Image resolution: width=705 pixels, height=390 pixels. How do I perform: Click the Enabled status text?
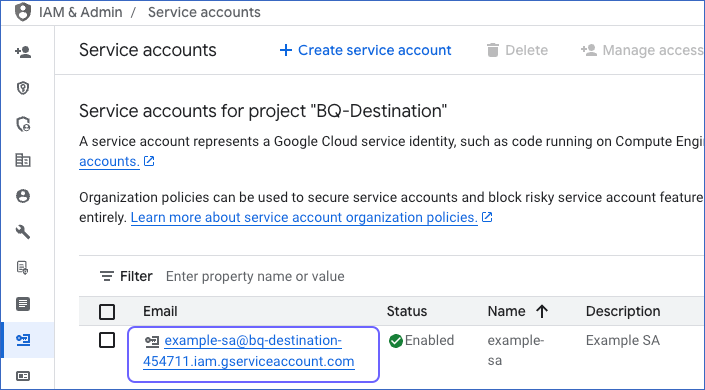[429, 341]
